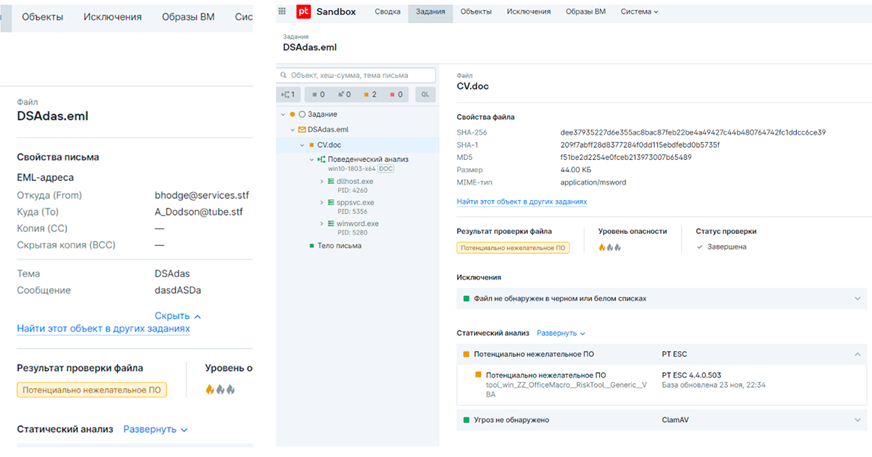Toggle the orange filter counter showing 2
872x457 pixels.
(370, 95)
